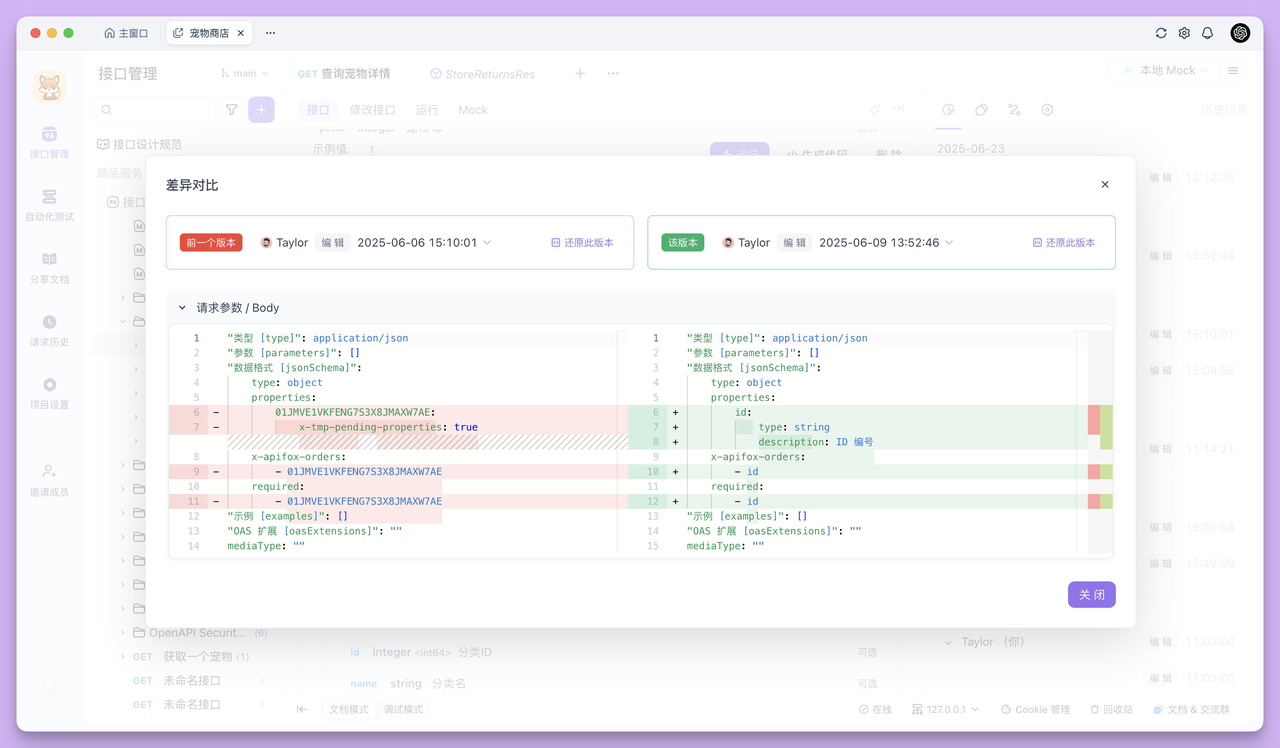This screenshot has height=748, width=1280.
Task: Select the x-tmp-pending-properties: true diff line
Action: pos(388,427)
